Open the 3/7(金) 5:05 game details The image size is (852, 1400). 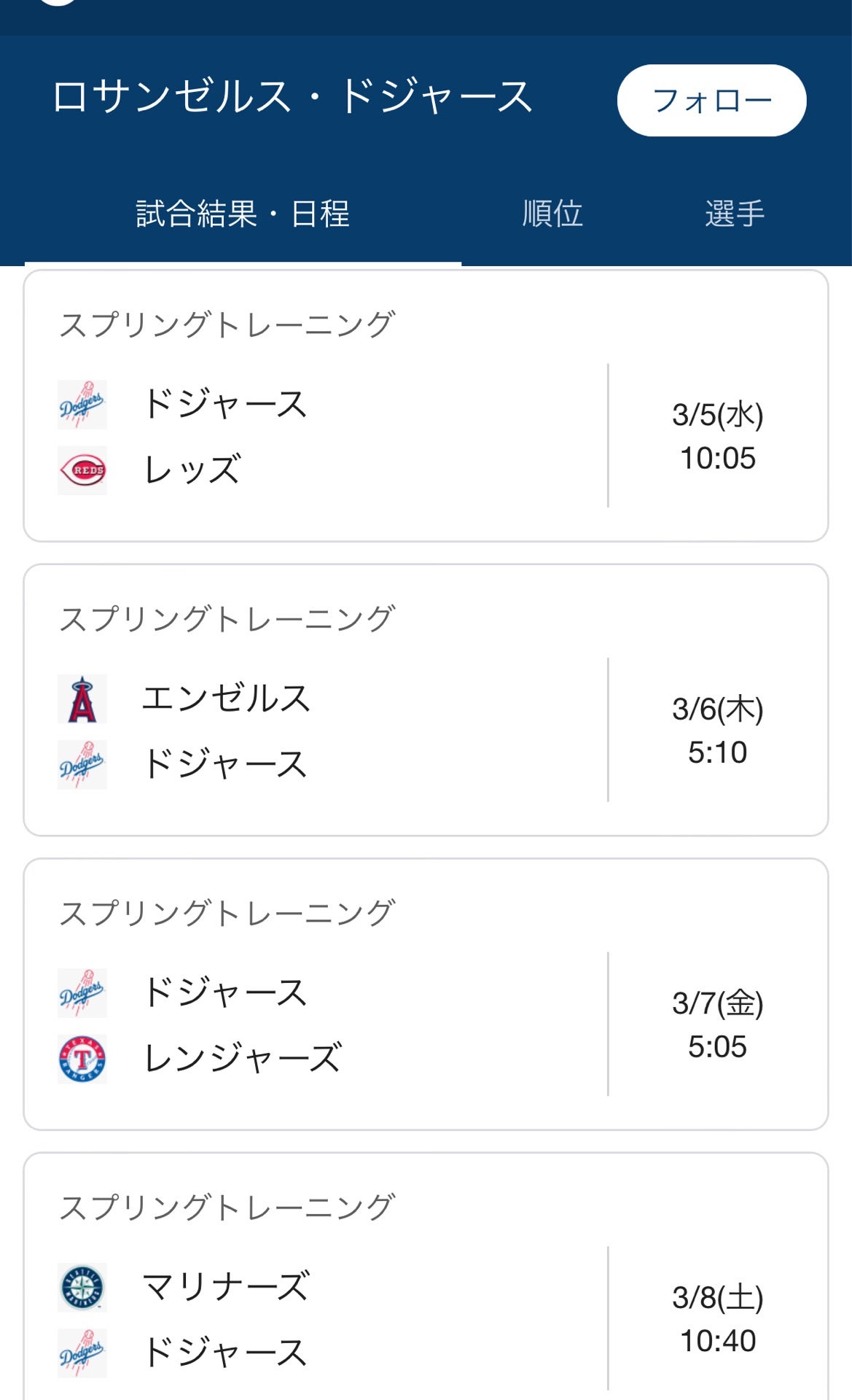(718, 1024)
